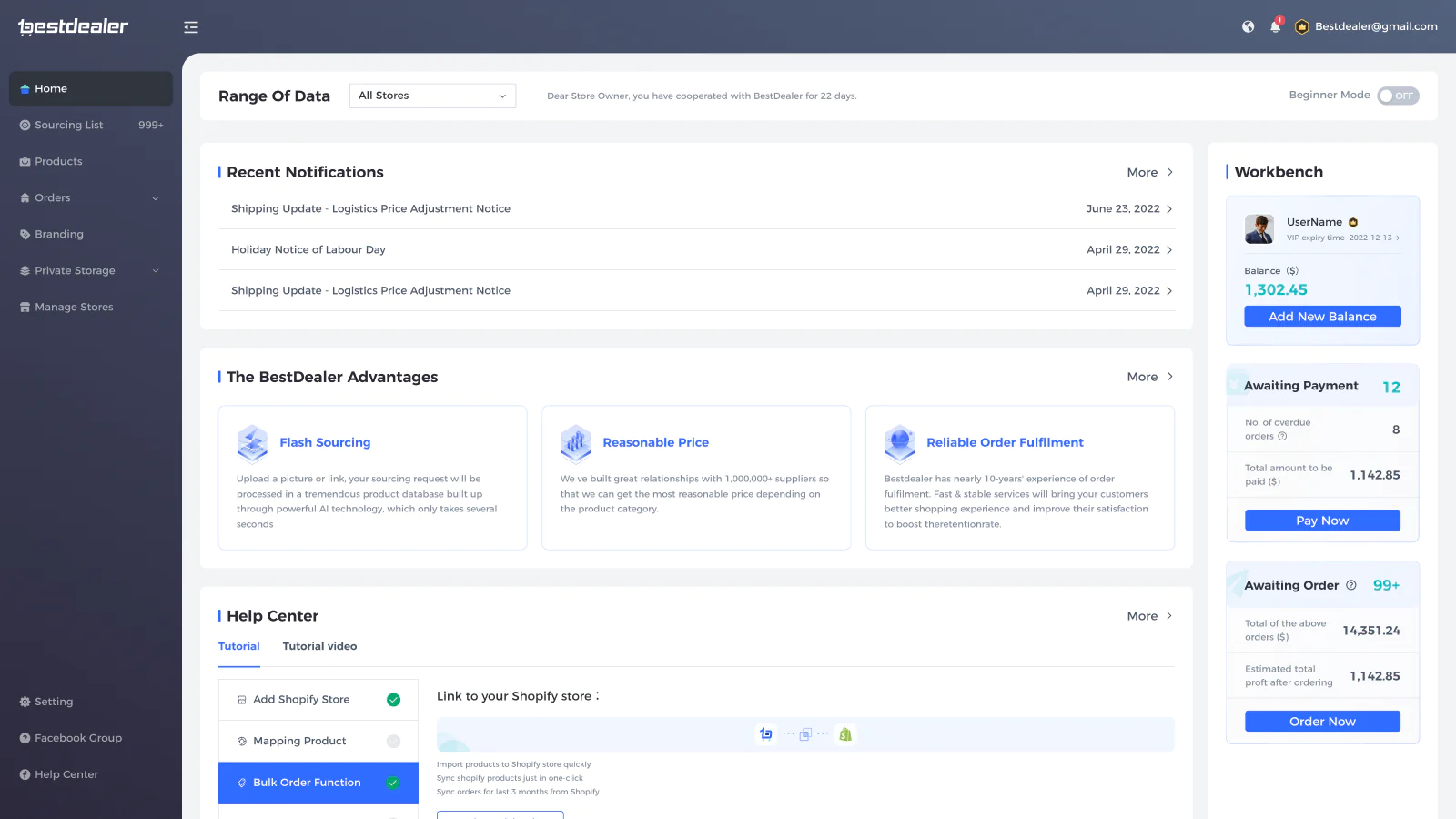1456x819 pixels.
Task: Click the Order Now button
Action: click(1322, 722)
